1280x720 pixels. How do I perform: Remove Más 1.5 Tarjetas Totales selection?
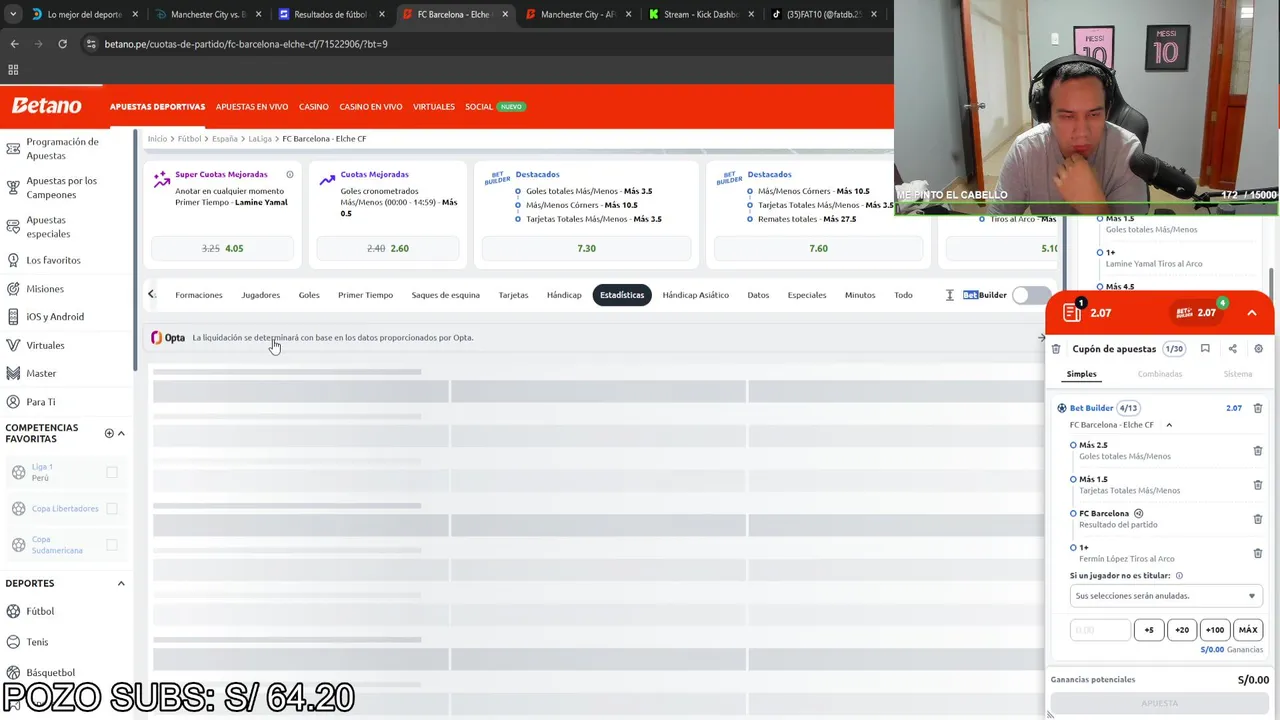click(x=1258, y=485)
